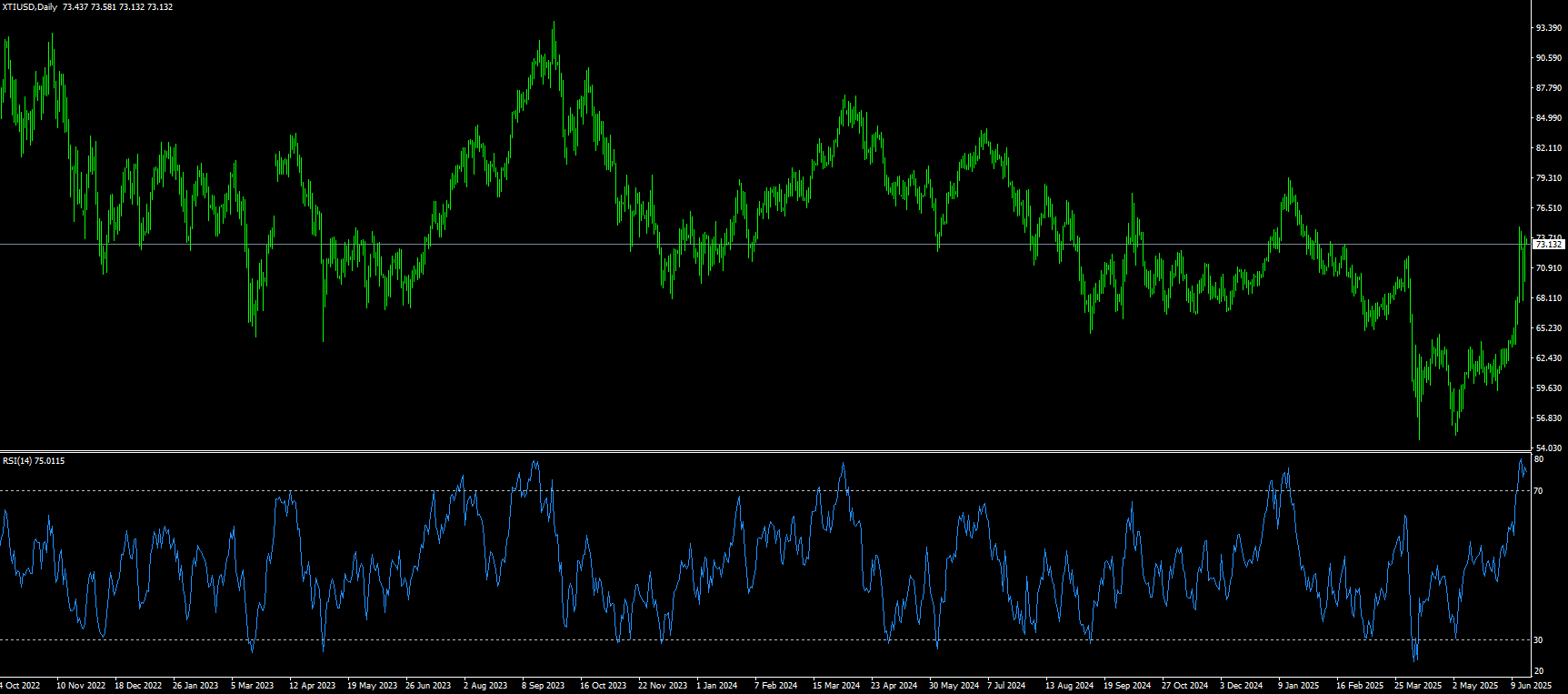
Task: Click the 20 value on RSI scale
Action: 1538,671
